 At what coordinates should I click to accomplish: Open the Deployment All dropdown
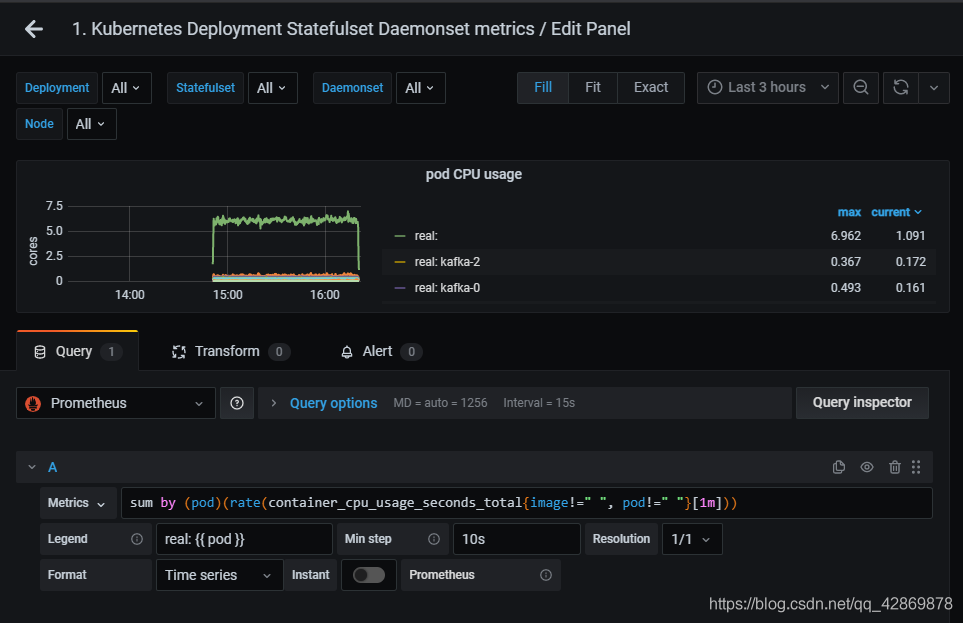pos(127,88)
